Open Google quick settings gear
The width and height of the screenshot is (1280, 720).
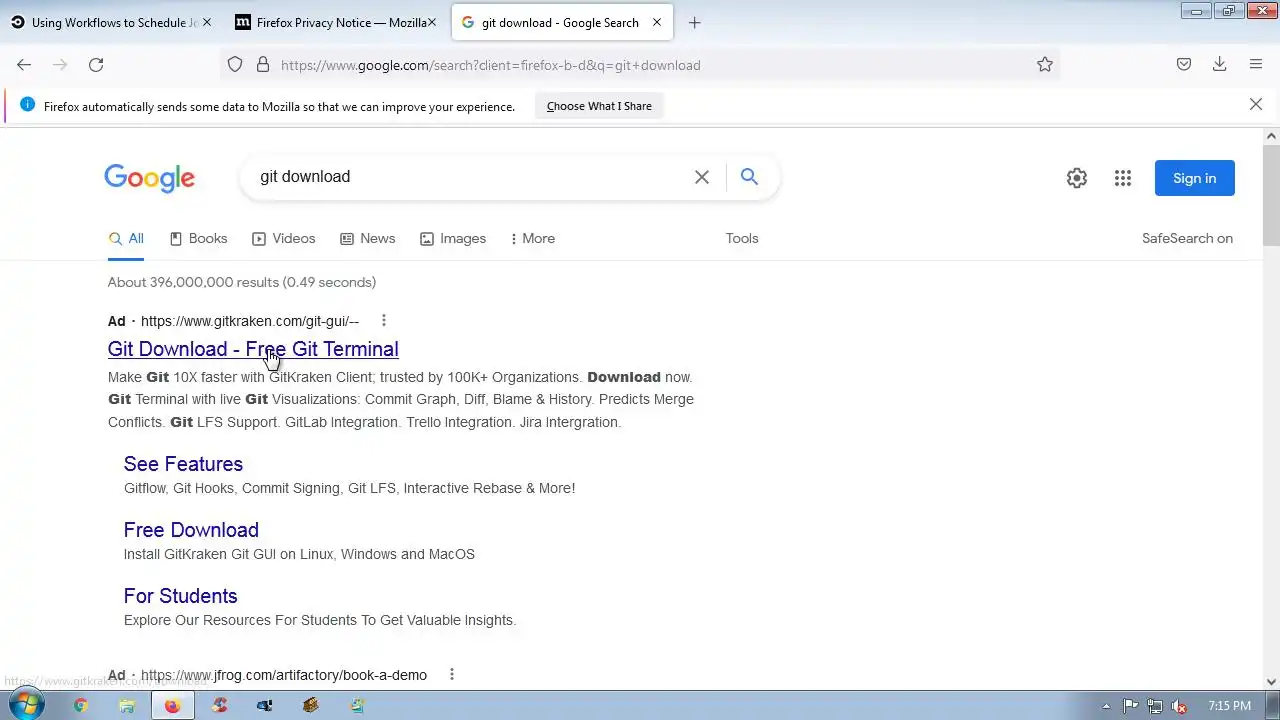point(1077,178)
